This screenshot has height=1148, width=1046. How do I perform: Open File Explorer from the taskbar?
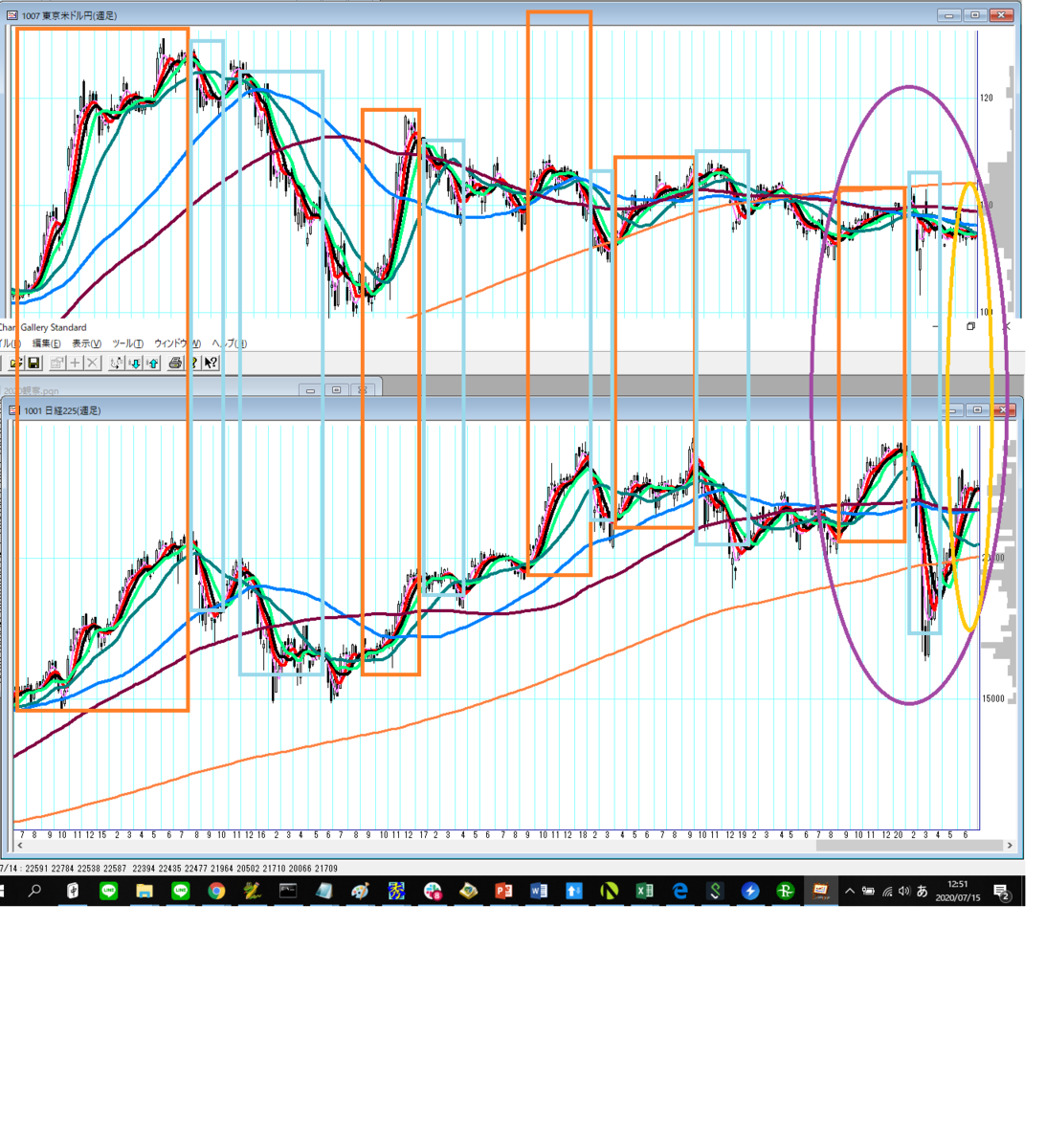(145, 892)
